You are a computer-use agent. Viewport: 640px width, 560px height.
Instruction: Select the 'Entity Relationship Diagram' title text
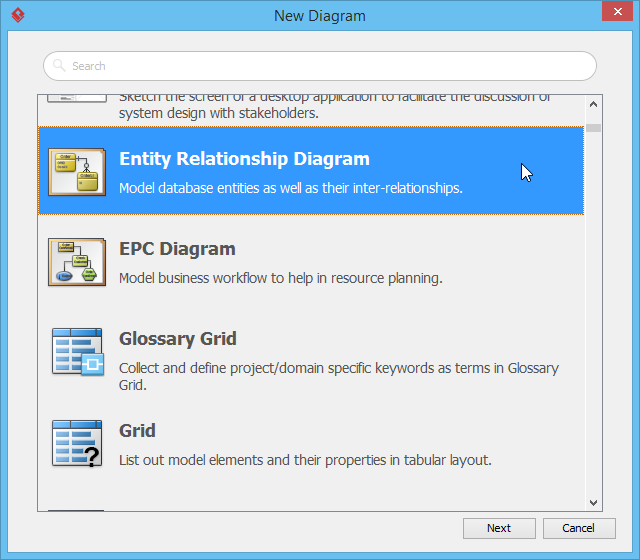coord(244,159)
